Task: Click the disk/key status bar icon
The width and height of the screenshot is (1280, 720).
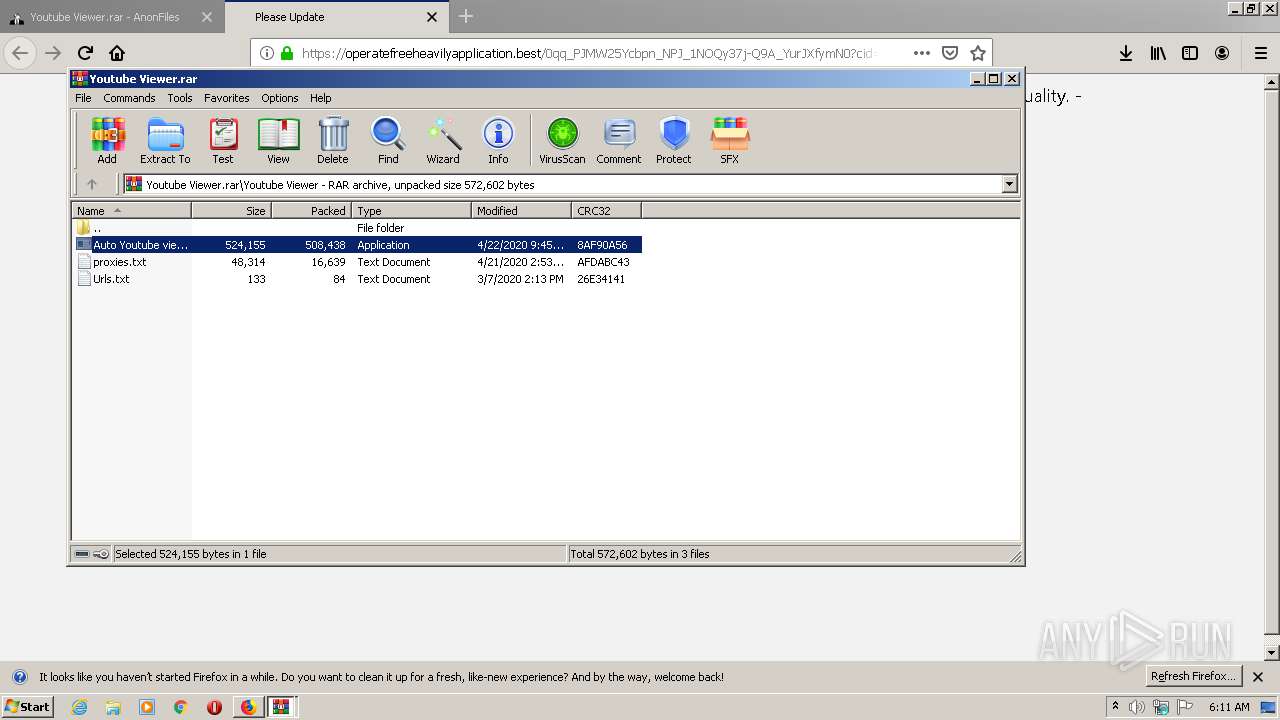Action: [x=92, y=554]
